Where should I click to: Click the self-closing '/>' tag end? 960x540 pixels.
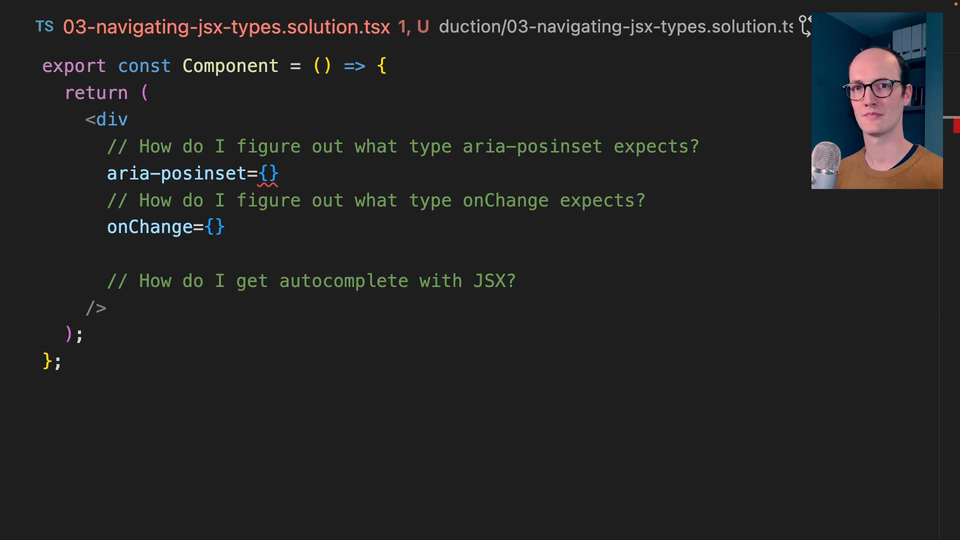point(96,308)
